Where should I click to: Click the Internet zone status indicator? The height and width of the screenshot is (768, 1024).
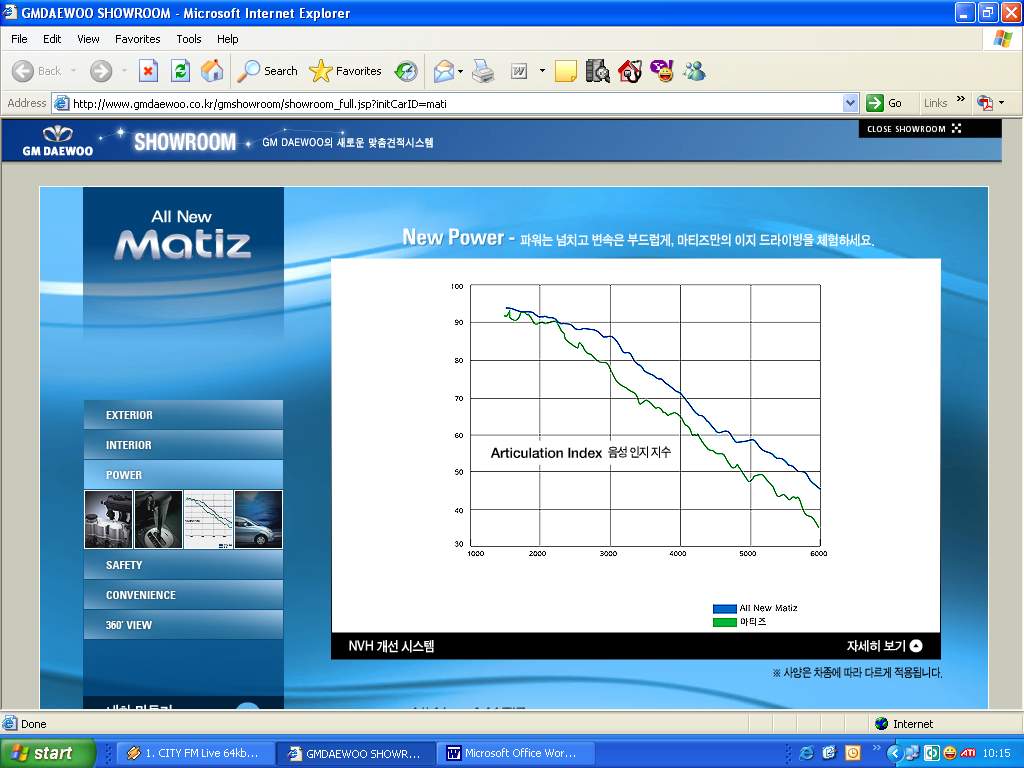905,724
